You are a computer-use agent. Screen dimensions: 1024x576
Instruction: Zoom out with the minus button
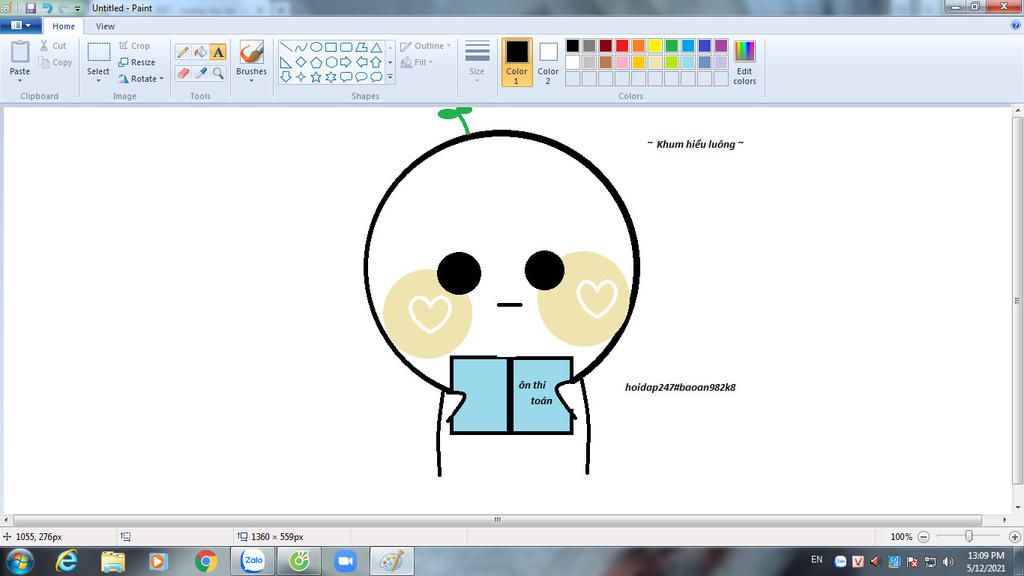(923, 537)
